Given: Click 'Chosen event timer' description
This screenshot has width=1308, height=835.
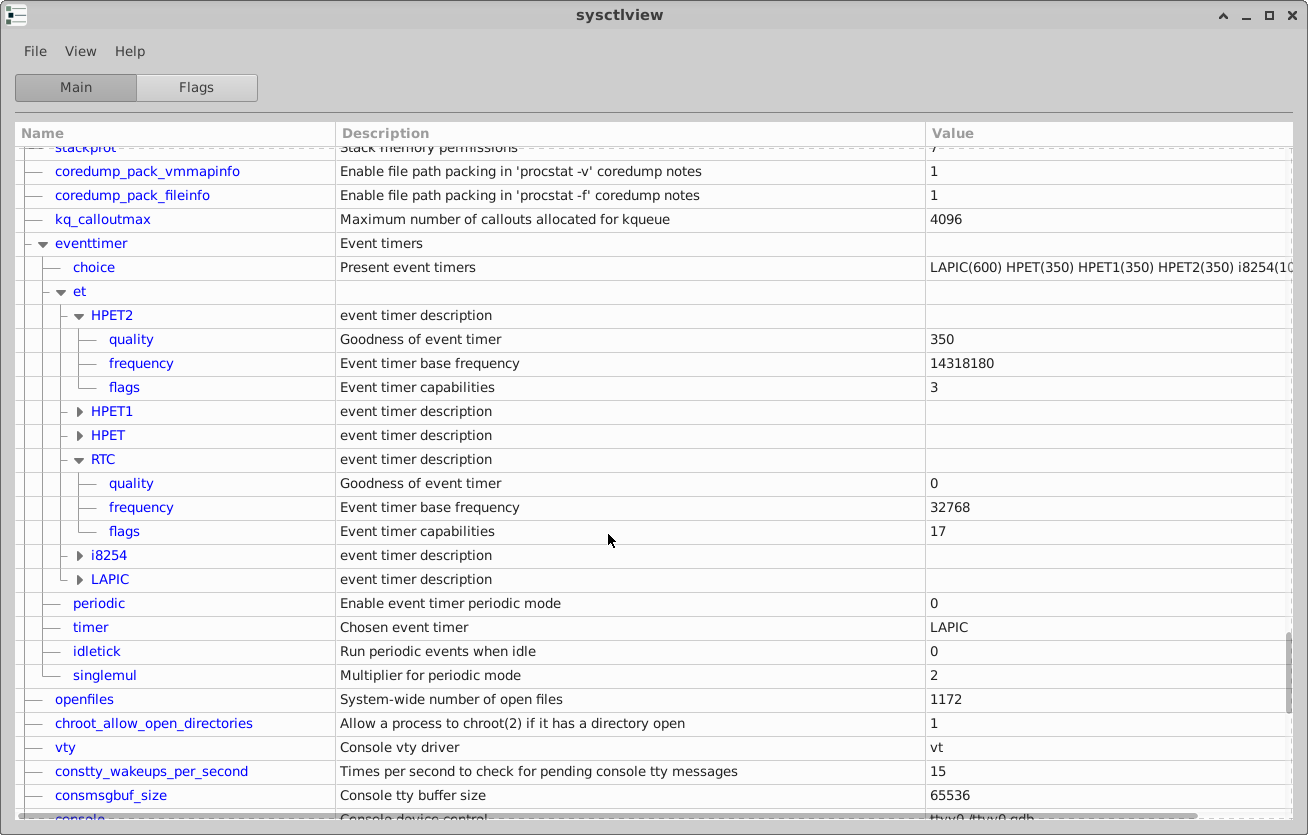Looking at the screenshot, I should pos(404,628).
